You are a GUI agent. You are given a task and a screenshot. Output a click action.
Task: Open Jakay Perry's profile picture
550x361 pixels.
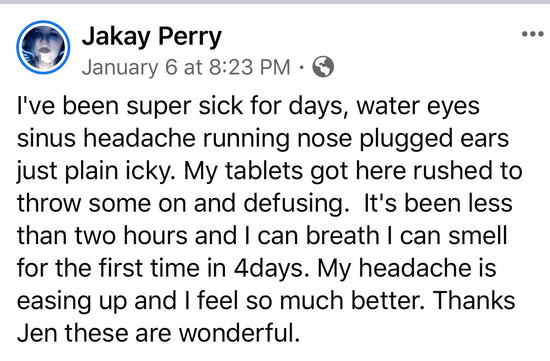(x=43, y=47)
